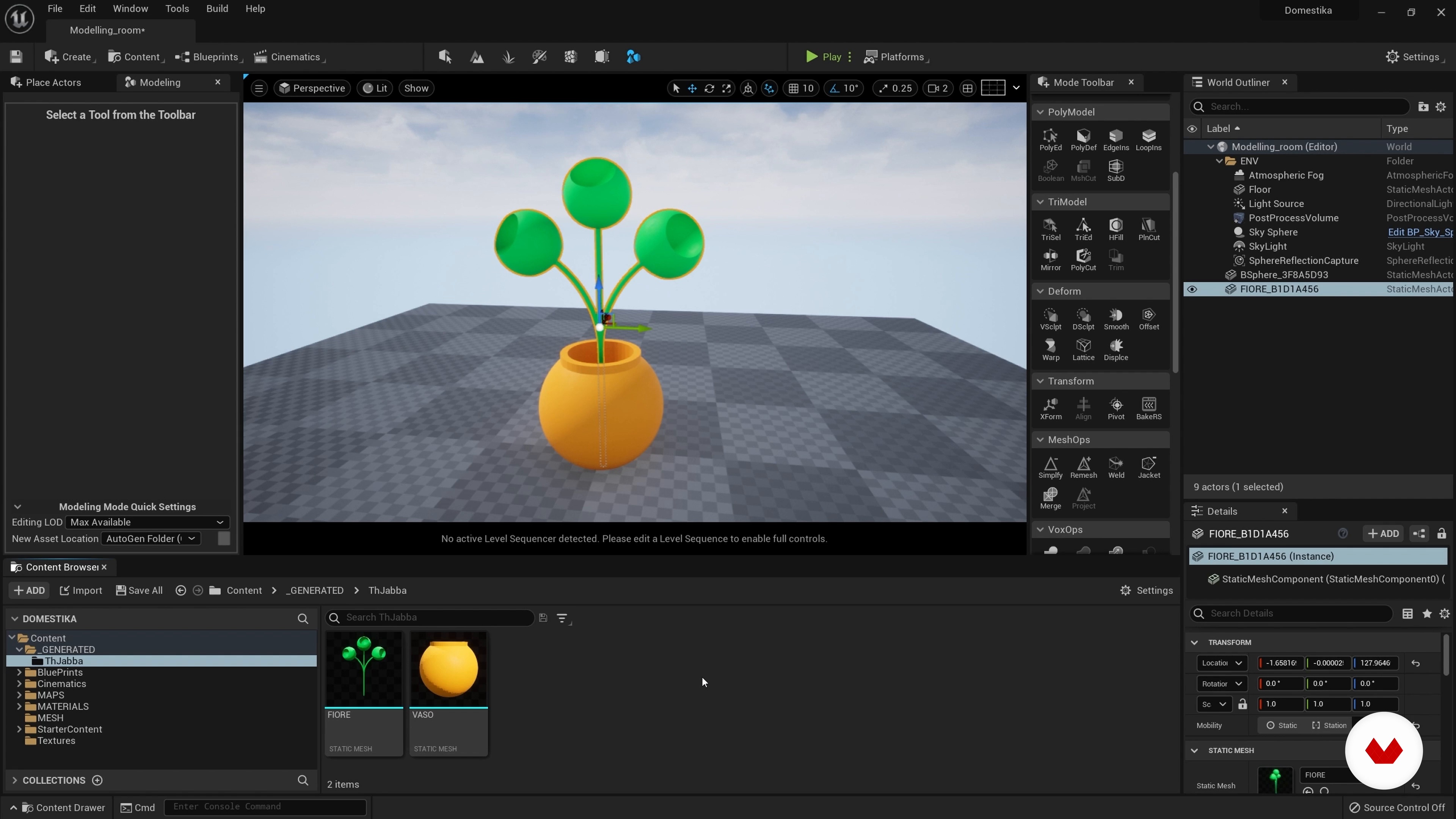Viewport: 1456px width, 819px height.
Task: Click the Play button
Action: pyautogui.click(x=823, y=56)
